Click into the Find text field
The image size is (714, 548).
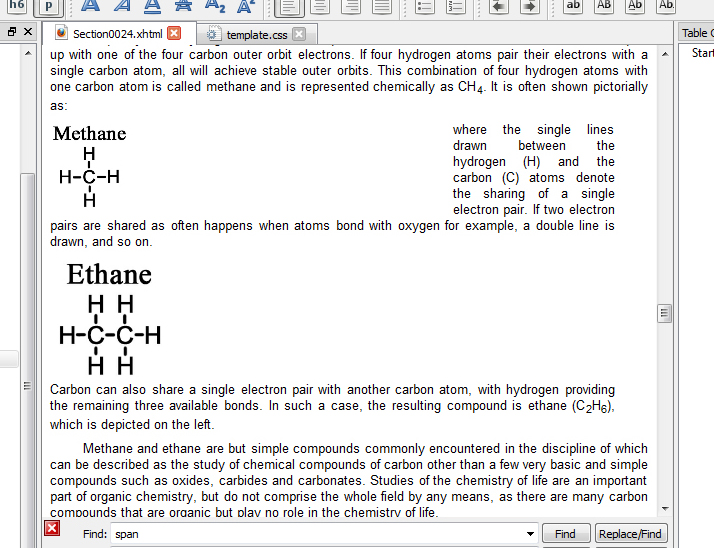coord(317,534)
